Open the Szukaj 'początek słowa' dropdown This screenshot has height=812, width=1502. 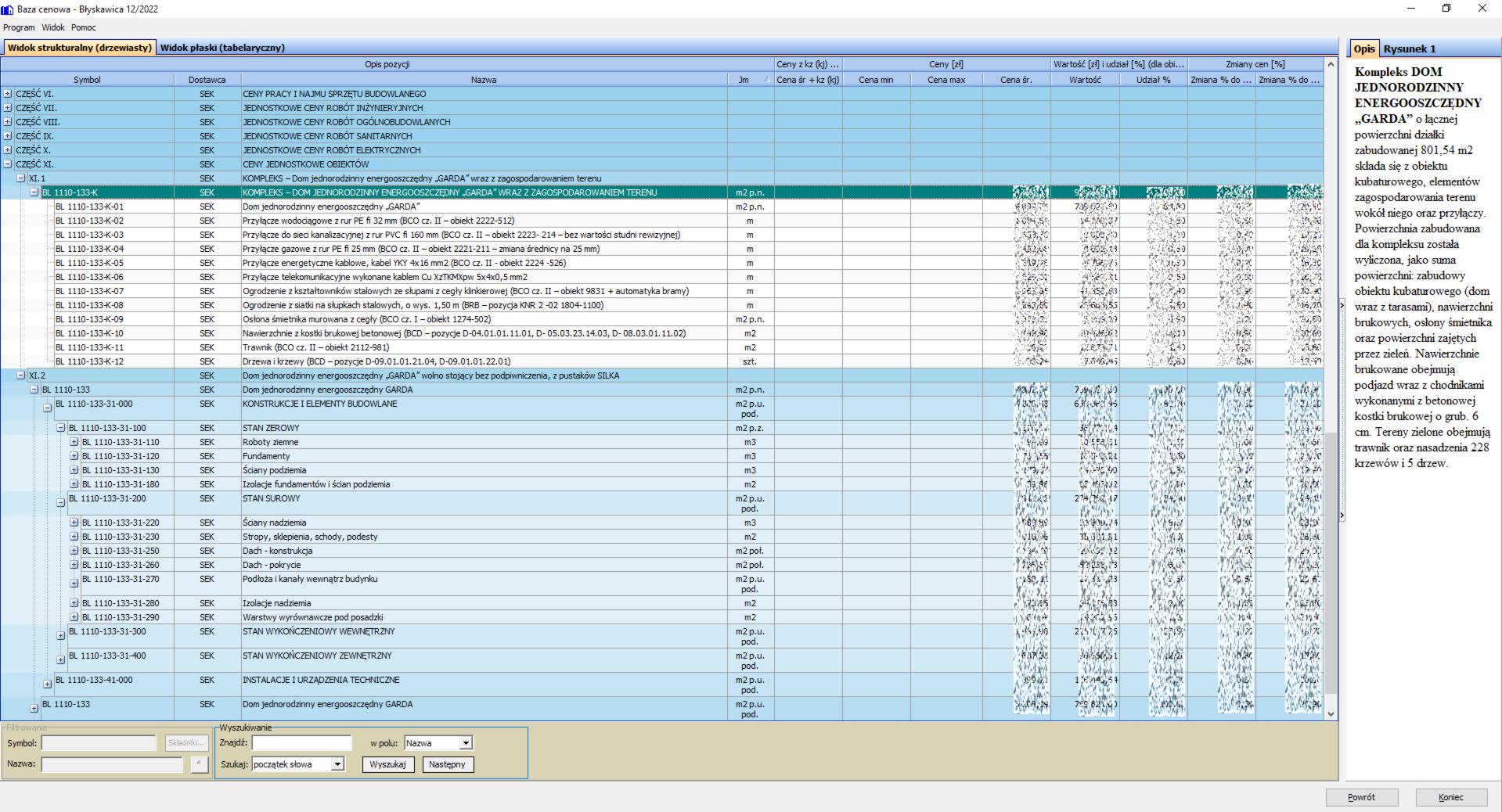click(x=337, y=764)
